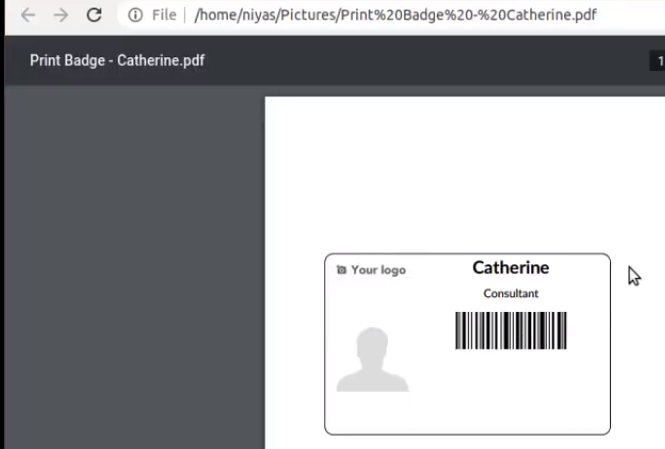Click empty area of dark PDF toolbar
665x449 pixels.
click(x=424, y=61)
